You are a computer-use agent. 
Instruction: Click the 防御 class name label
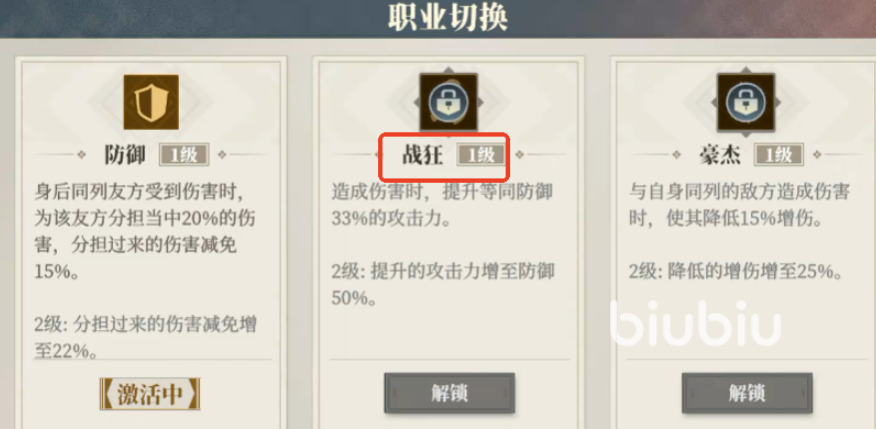click(x=125, y=155)
